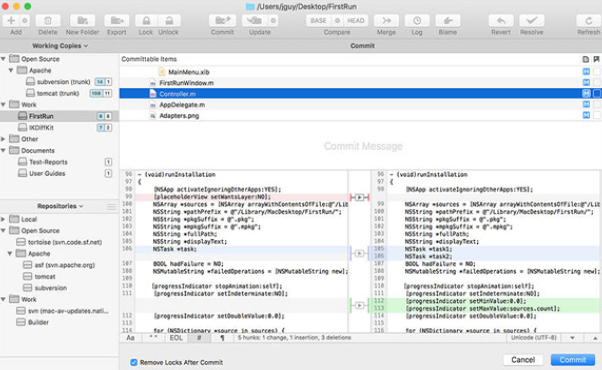Collapse the Apache folder under working copies
The height and width of the screenshot is (370, 602).
(x=11, y=70)
